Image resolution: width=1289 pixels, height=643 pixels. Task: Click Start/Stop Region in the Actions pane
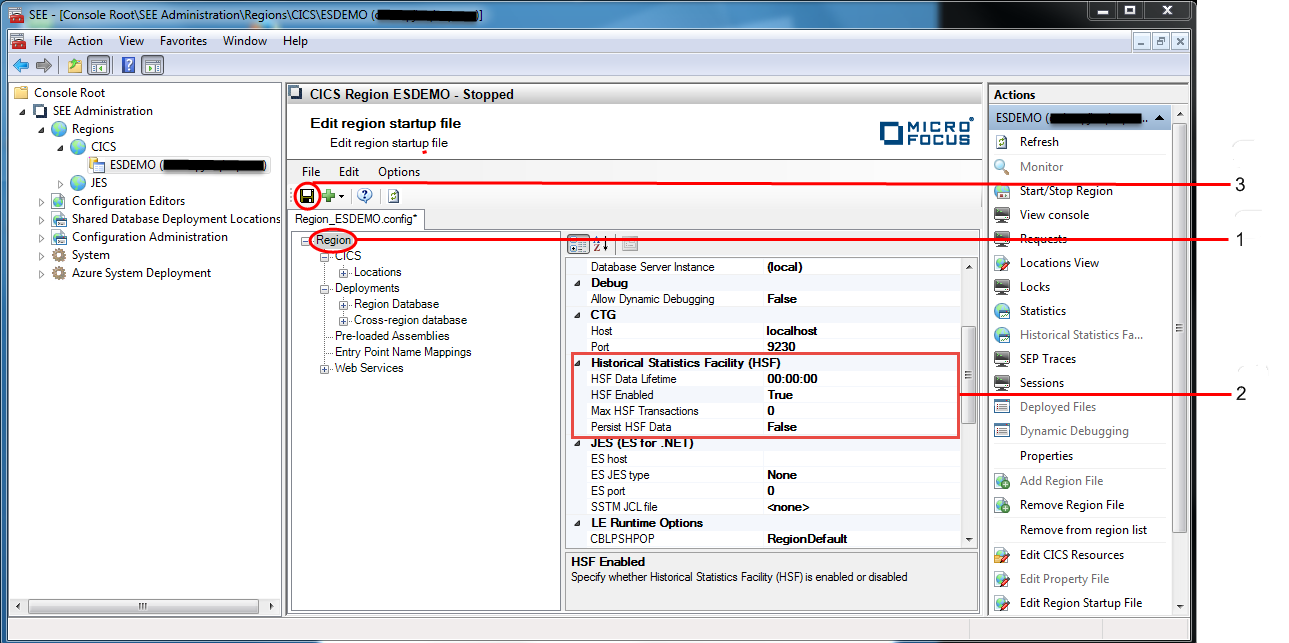point(1065,191)
